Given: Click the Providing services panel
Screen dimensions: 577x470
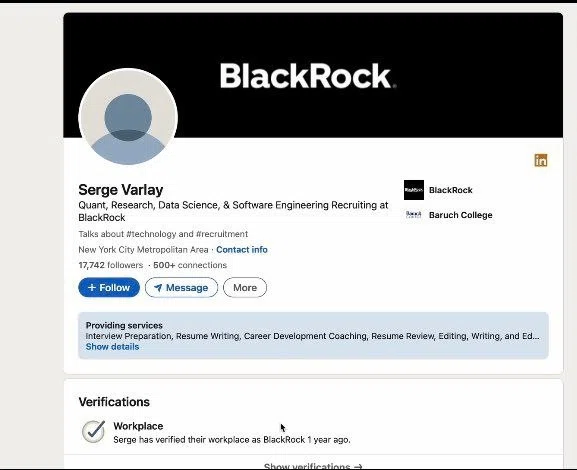Looking at the screenshot, I should [313, 336].
